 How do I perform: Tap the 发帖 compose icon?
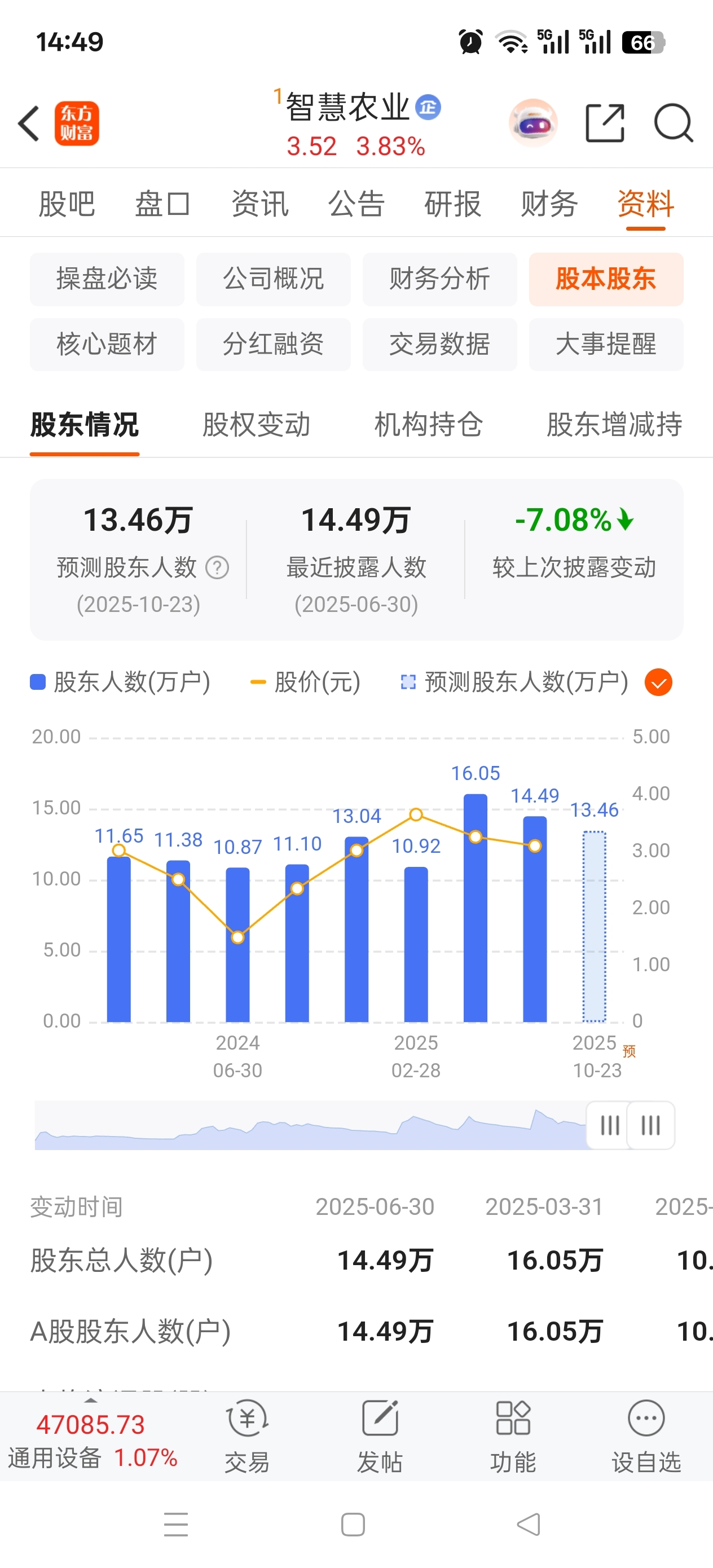[x=380, y=1419]
